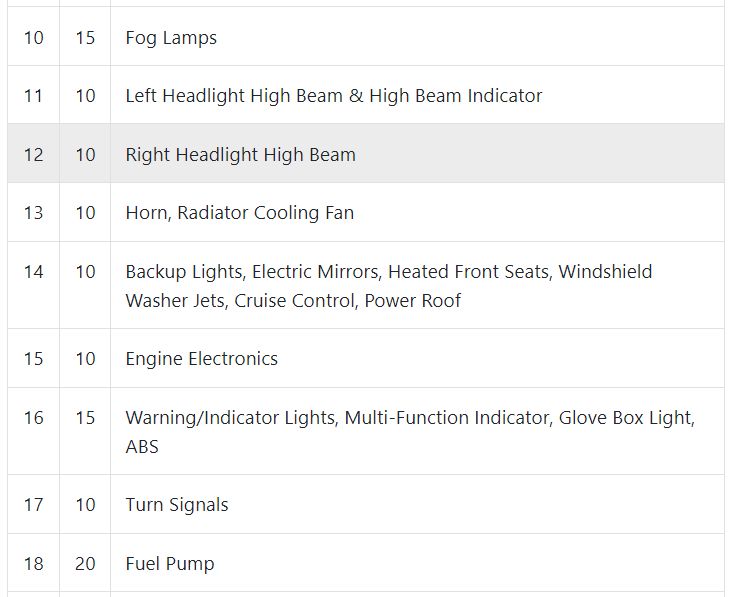Click fuse number 17 cell

tap(33, 504)
